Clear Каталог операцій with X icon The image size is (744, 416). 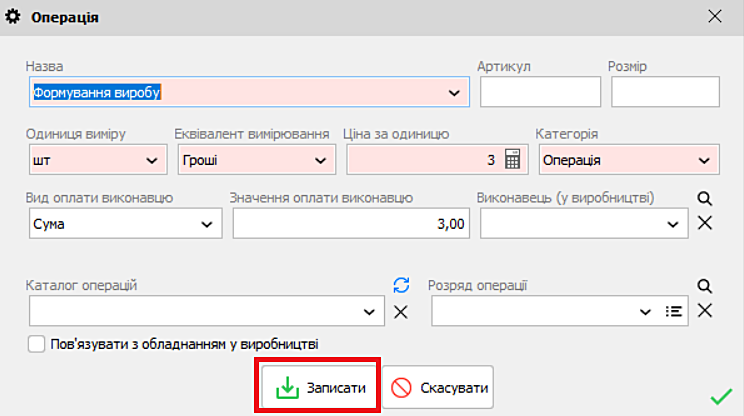coord(401,311)
